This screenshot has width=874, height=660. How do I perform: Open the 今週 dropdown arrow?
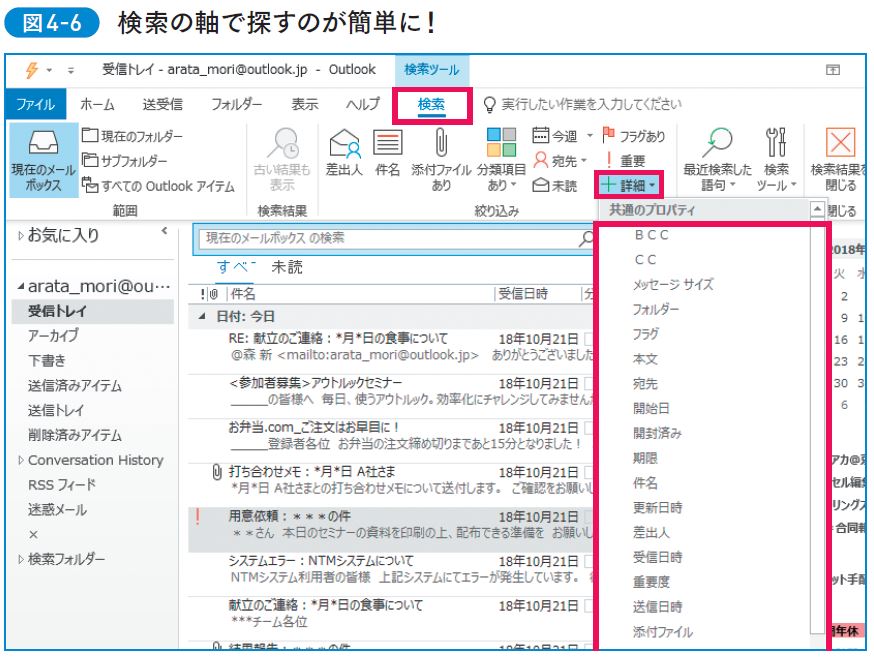(x=590, y=135)
